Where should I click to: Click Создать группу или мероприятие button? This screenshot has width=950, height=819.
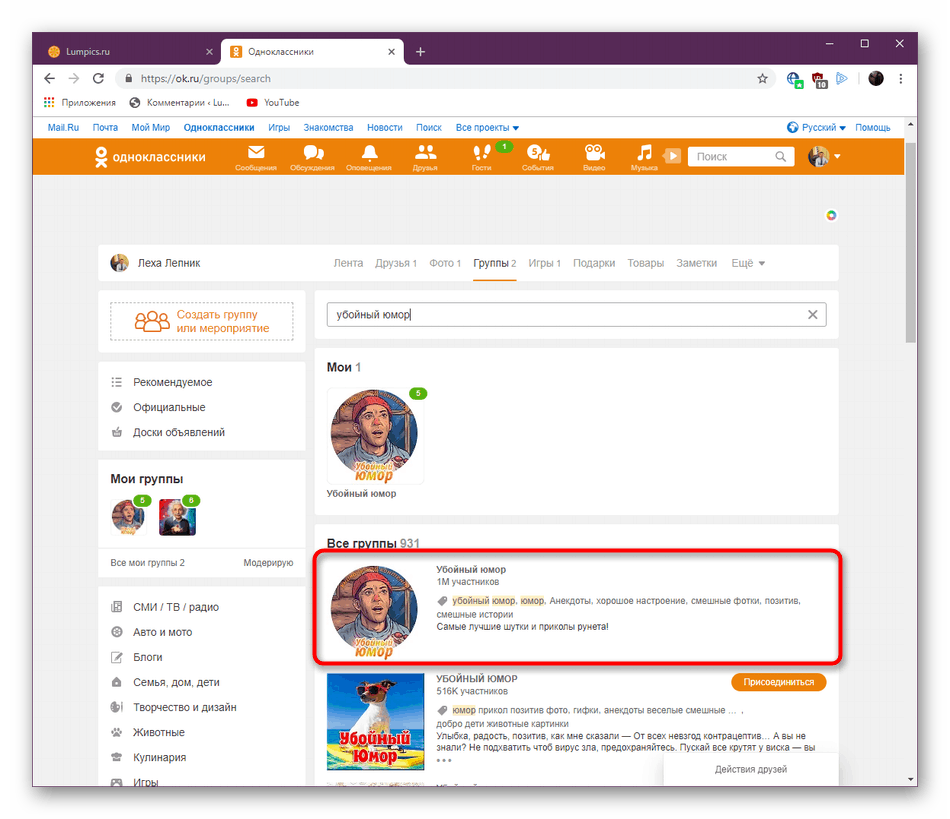pyautogui.click(x=202, y=321)
